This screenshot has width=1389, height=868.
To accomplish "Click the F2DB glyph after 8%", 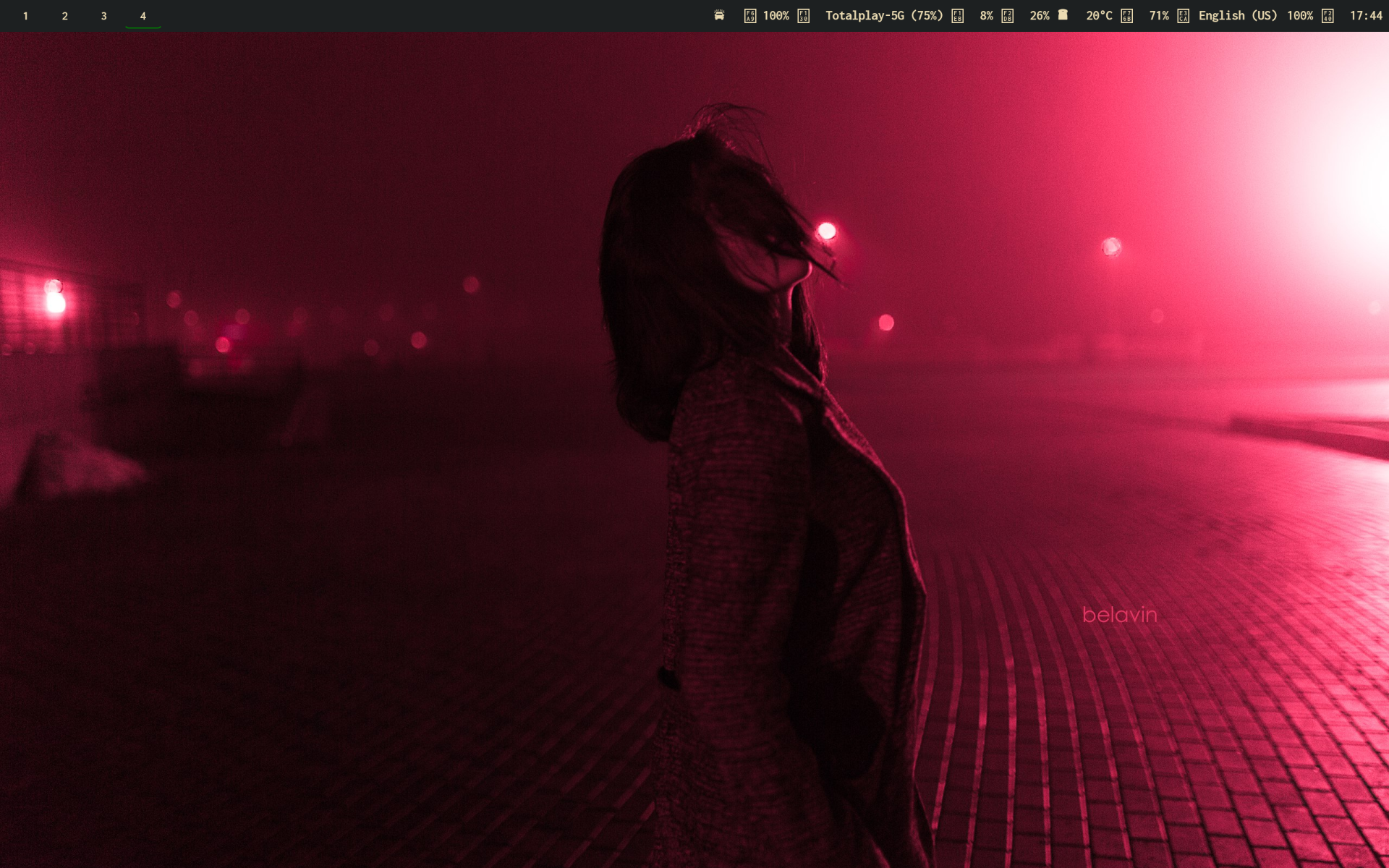I will (1007, 16).
